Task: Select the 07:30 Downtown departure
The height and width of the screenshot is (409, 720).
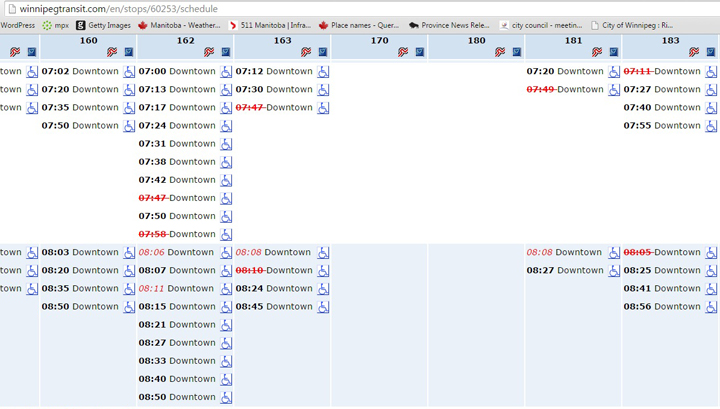Action: click(x=274, y=90)
